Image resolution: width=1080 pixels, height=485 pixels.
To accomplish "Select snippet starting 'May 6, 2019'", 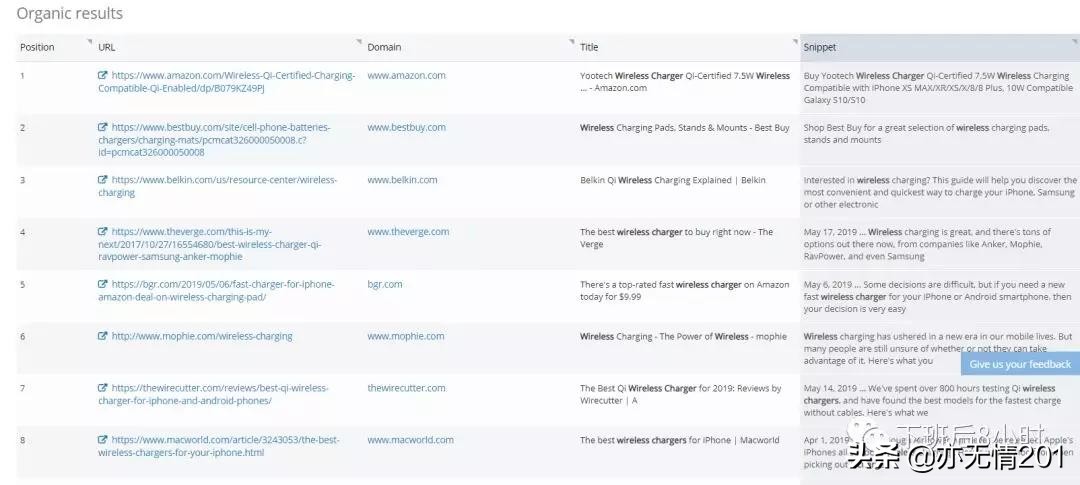I will 937,296.
